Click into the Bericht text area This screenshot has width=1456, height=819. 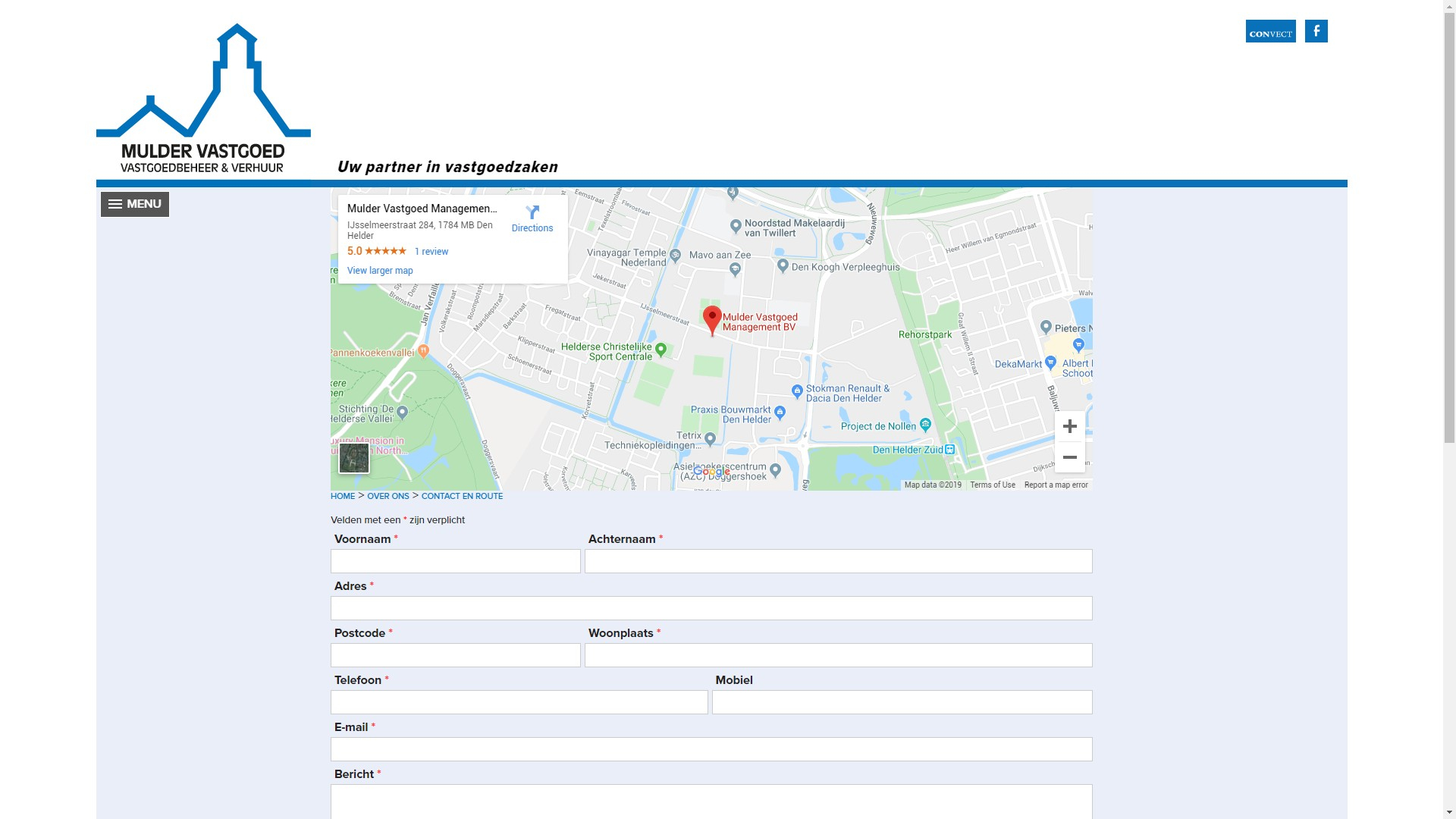click(711, 802)
